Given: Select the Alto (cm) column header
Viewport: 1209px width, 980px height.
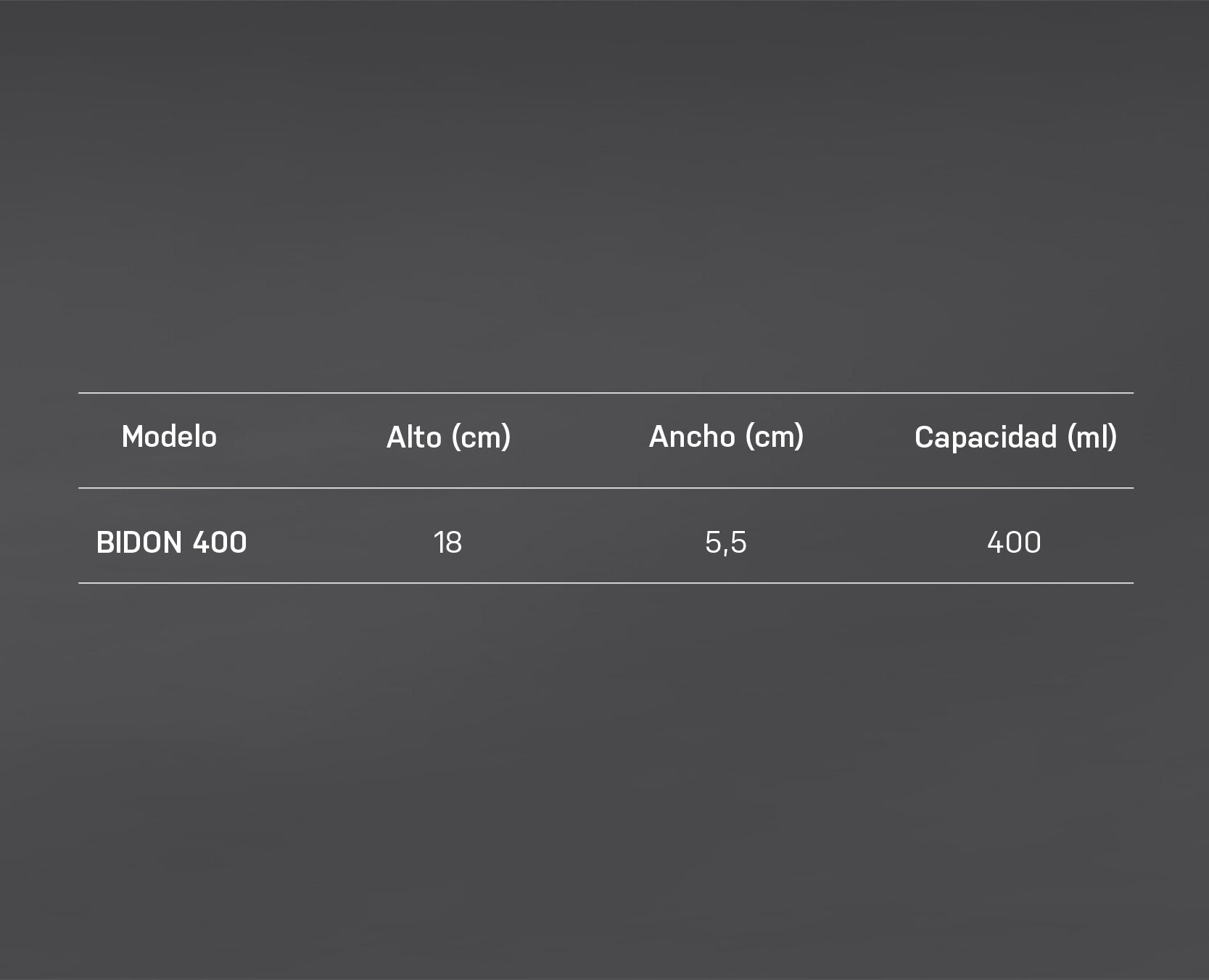Looking at the screenshot, I should (x=449, y=437).
